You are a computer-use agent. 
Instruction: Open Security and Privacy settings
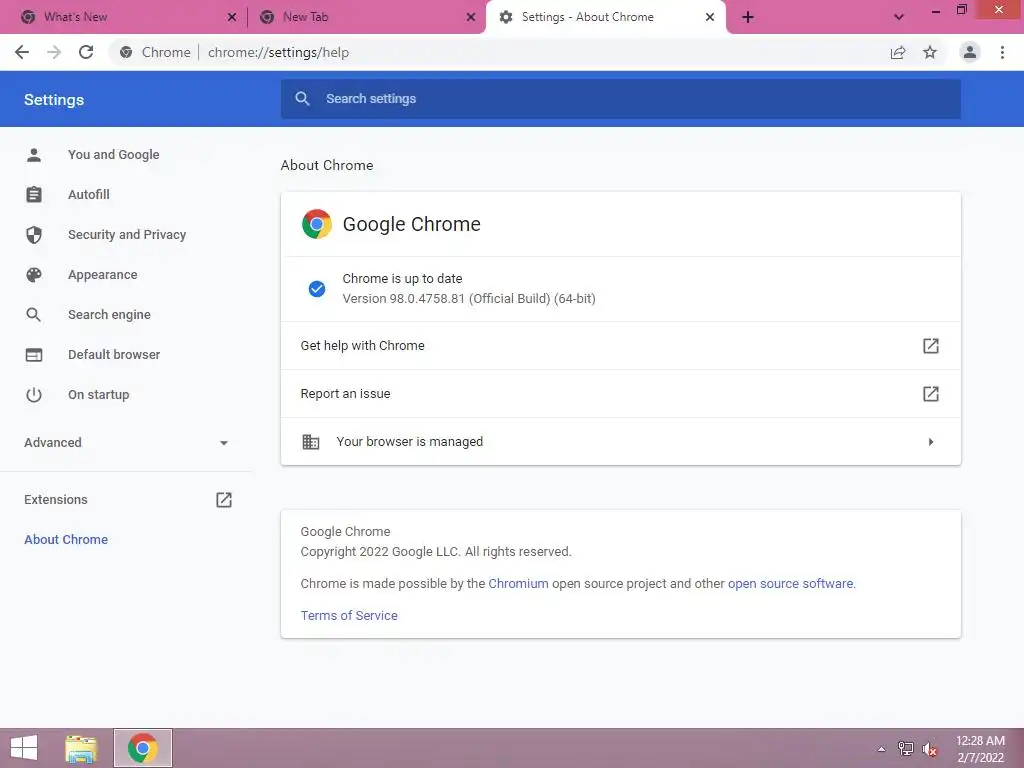click(126, 234)
